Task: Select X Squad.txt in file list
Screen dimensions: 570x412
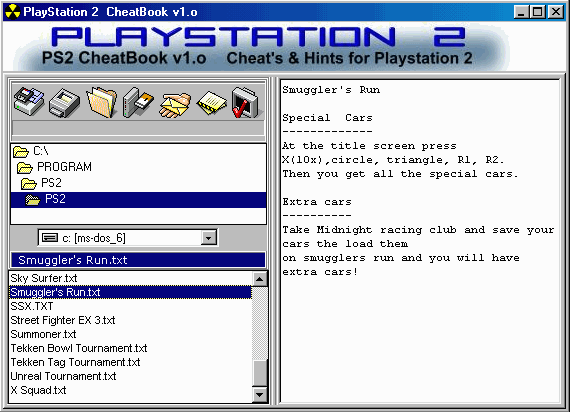Action: pyautogui.click(x=130, y=390)
